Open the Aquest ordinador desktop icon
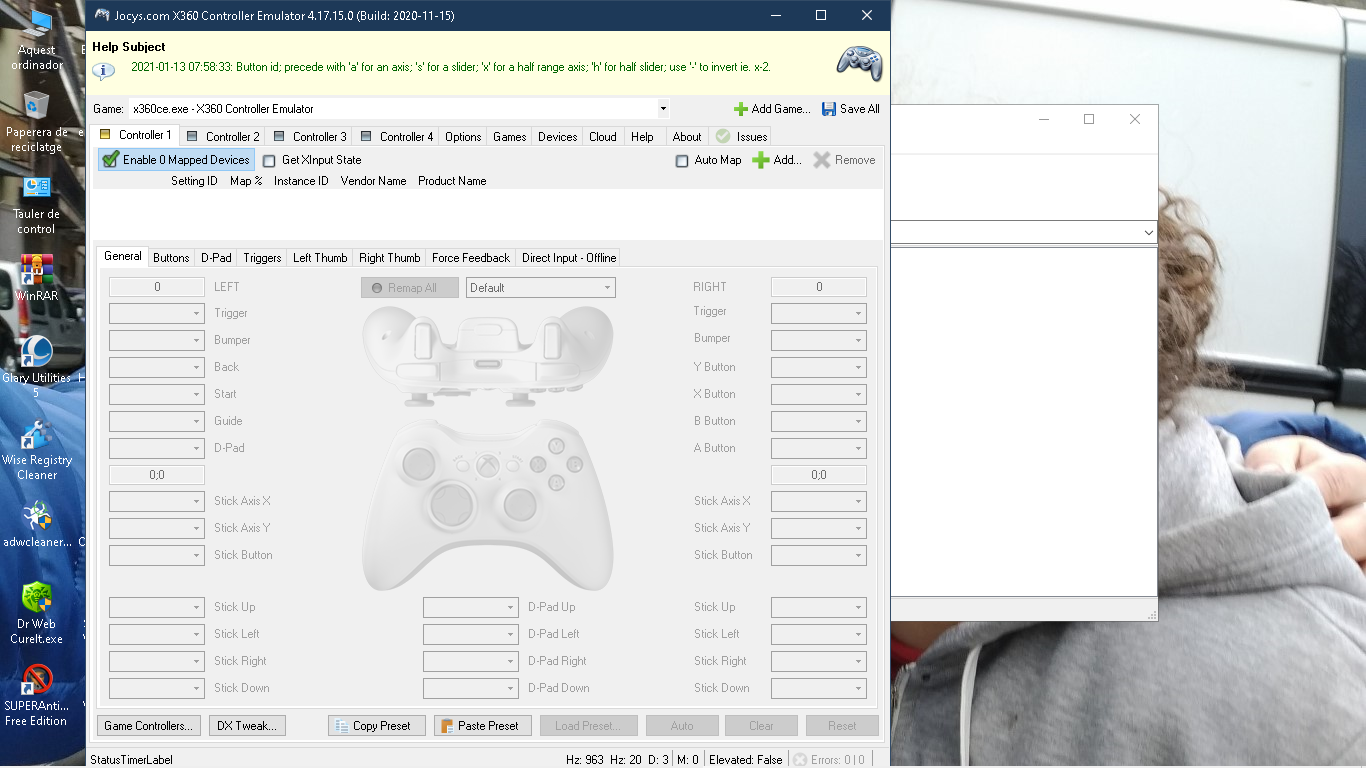1366x768 pixels. pyautogui.click(x=37, y=40)
